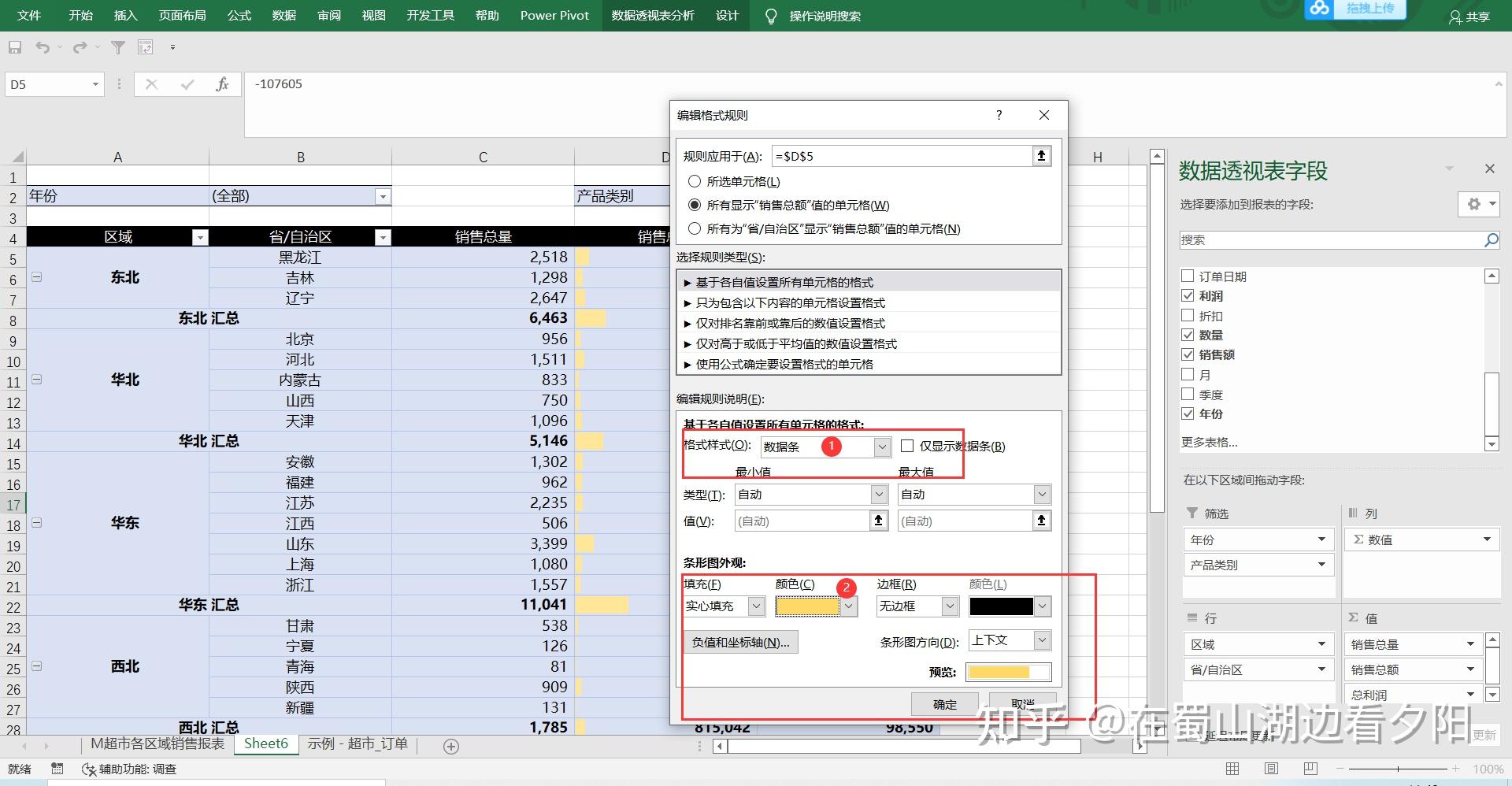Click the insert function fx icon
The image size is (1512, 786).
tap(222, 84)
